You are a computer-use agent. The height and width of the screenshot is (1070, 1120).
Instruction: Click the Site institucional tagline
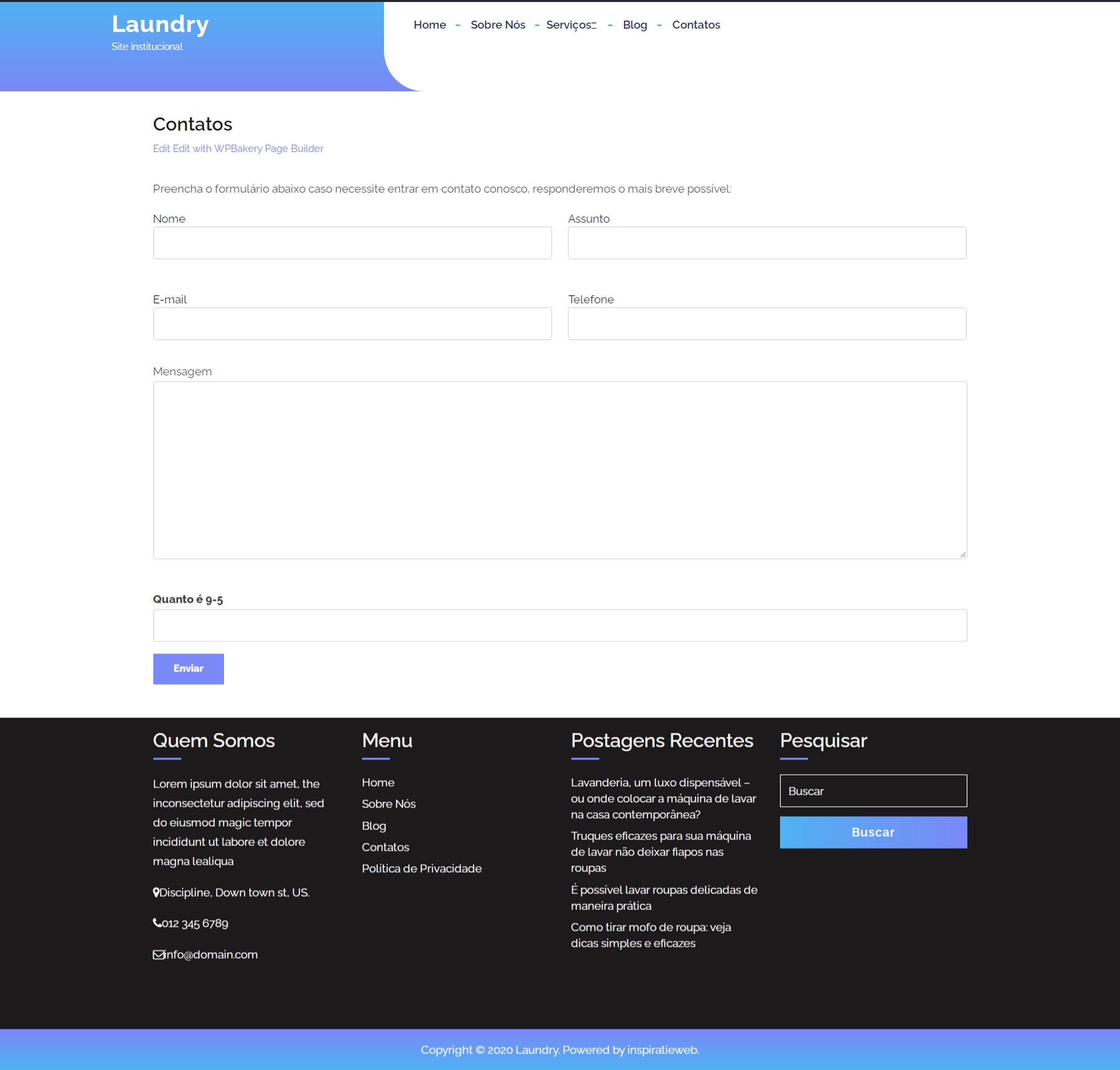[x=147, y=47]
